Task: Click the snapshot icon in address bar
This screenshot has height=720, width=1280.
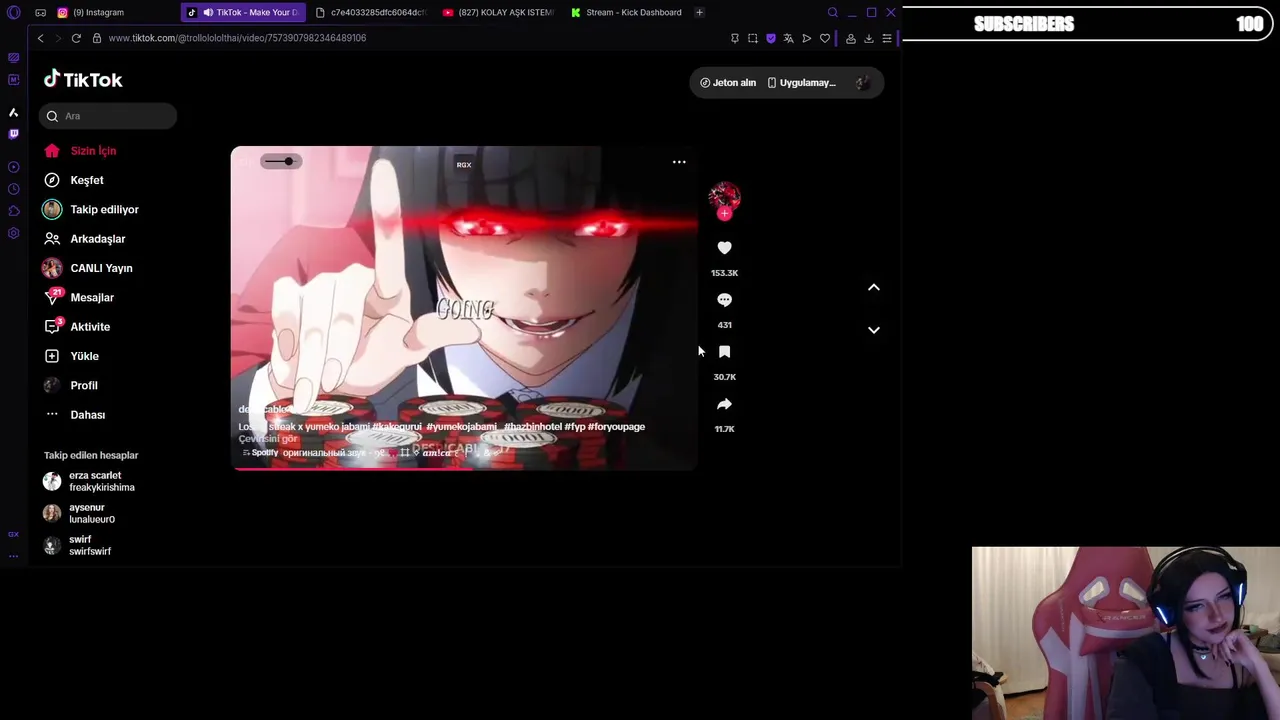Action: click(x=753, y=38)
